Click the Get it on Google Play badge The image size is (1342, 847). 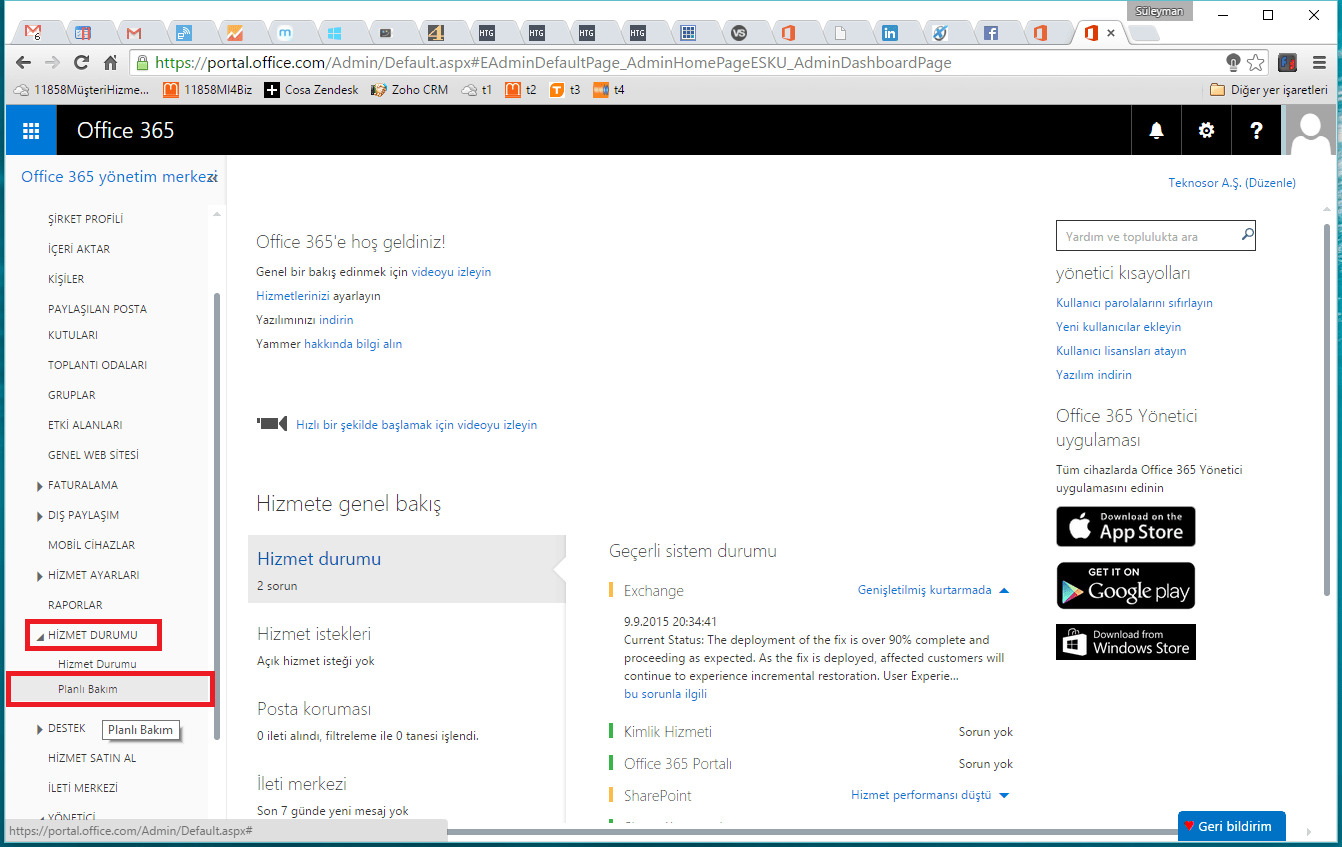pyautogui.click(x=1125, y=585)
